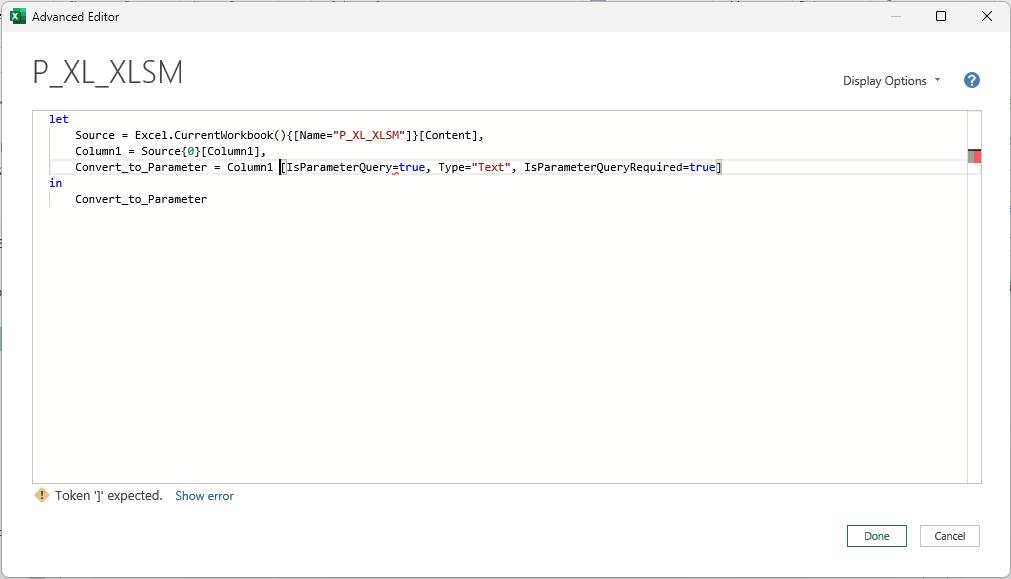Click the Show error link
The height and width of the screenshot is (579, 1011).
pos(204,496)
